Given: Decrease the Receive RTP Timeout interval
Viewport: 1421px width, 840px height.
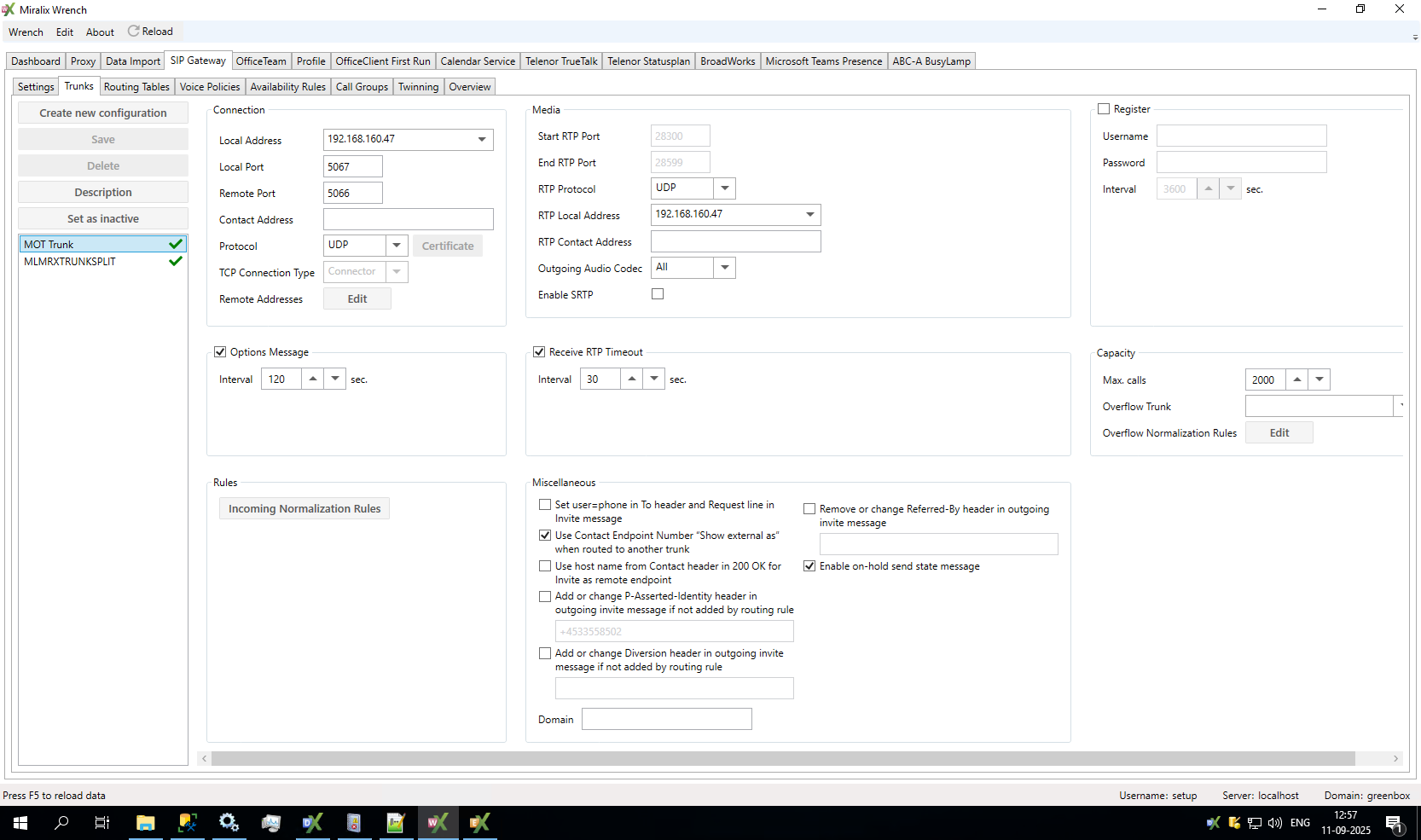Looking at the screenshot, I should coord(654,379).
